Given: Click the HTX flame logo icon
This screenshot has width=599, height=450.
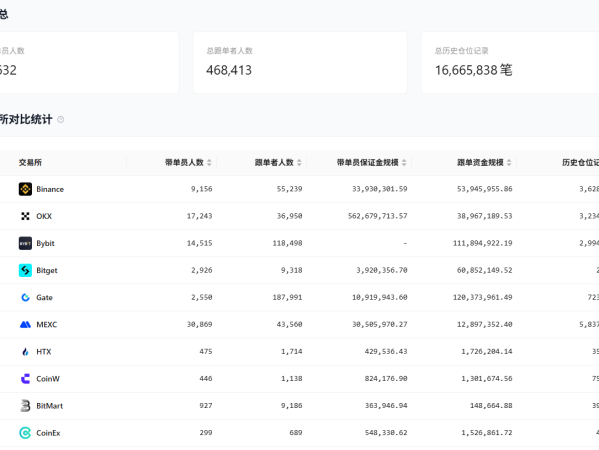Looking at the screenshot, I should pos(25,352).
